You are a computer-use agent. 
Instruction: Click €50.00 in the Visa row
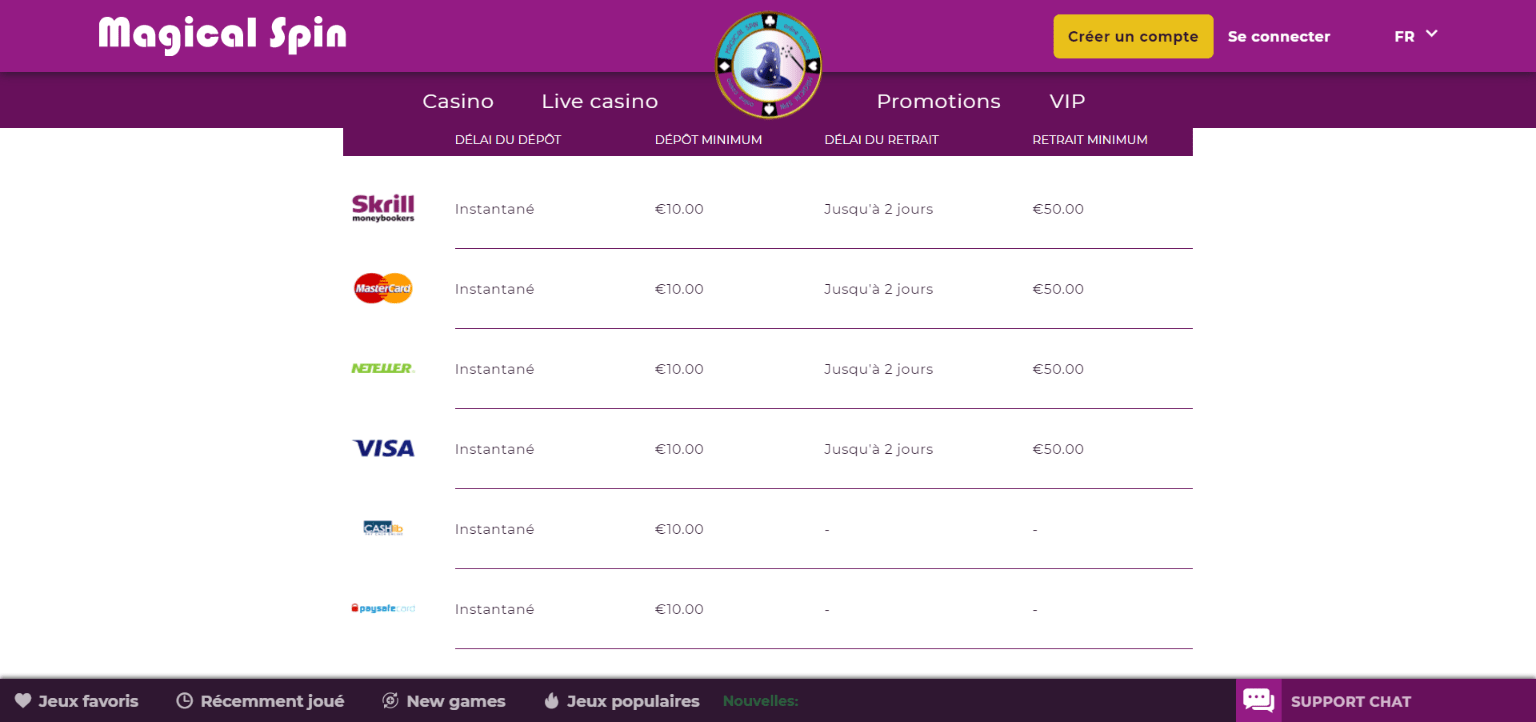1058,449
